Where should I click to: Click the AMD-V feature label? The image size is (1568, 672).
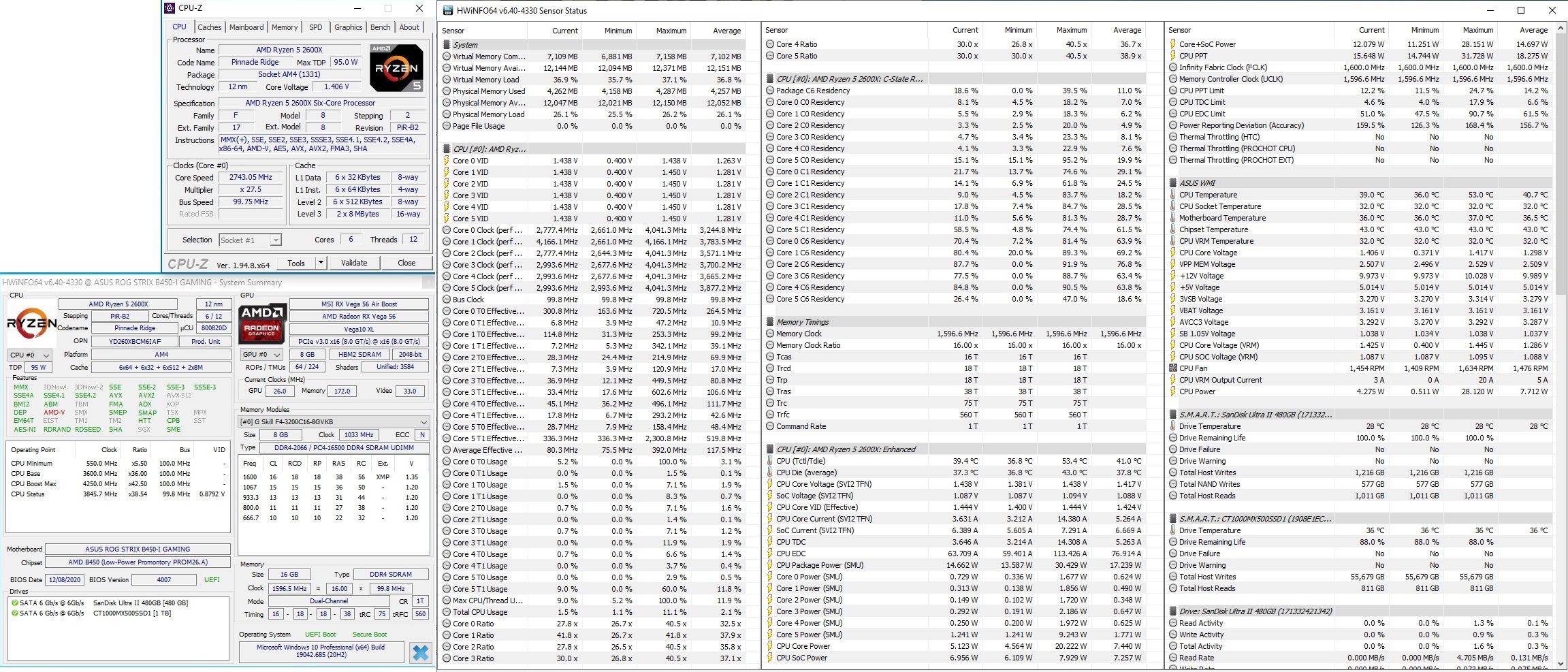54,413
